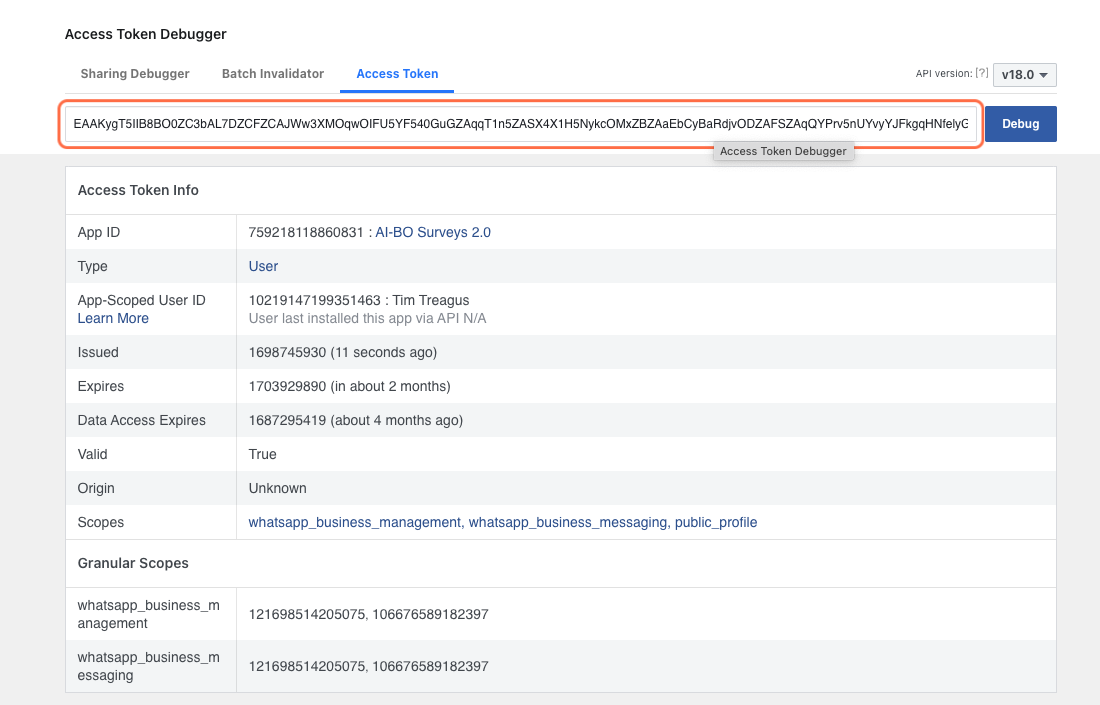This screenshot has width=1100, height=705.
Task: Click the [?] help icon beside API version
Action: pos(981,73)
